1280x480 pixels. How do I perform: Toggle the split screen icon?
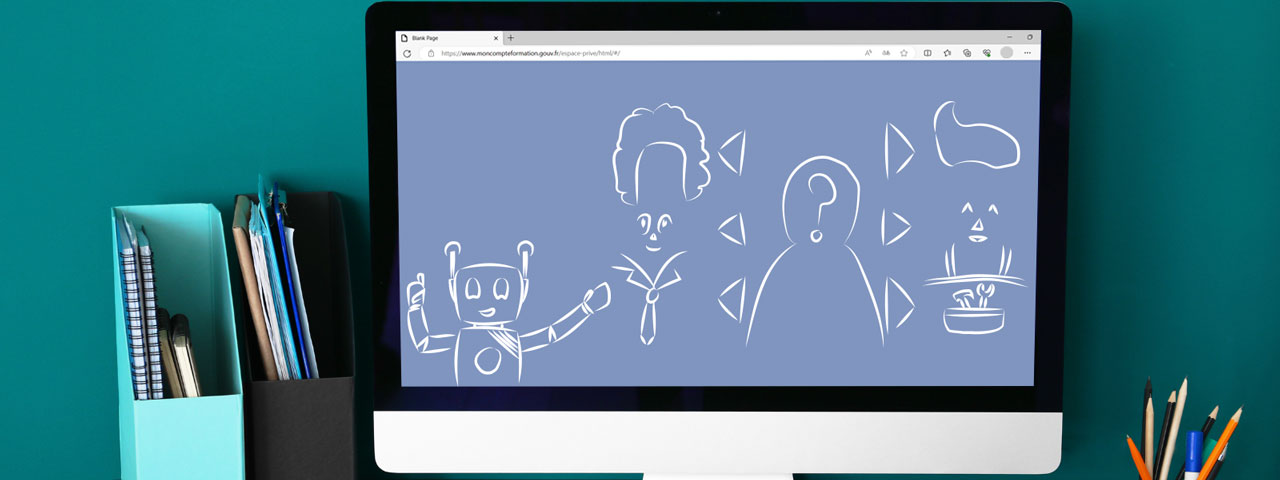pos(928,53)
